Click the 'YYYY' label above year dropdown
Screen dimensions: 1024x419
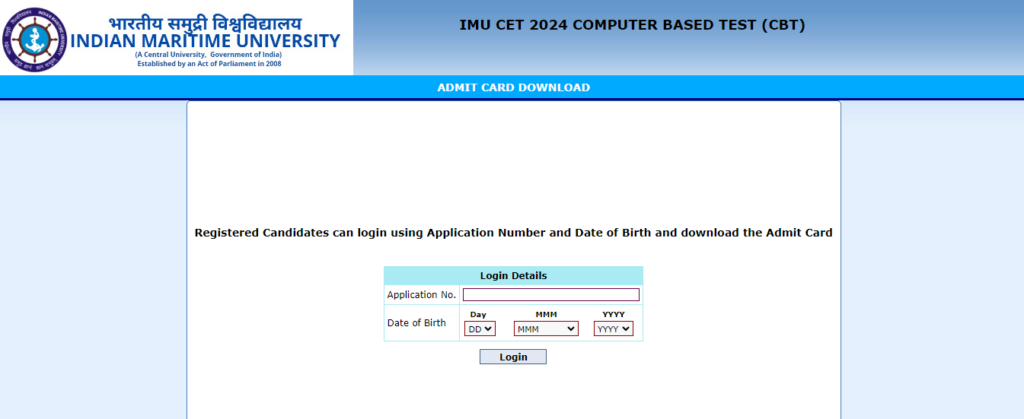click(x=613, y=315)
